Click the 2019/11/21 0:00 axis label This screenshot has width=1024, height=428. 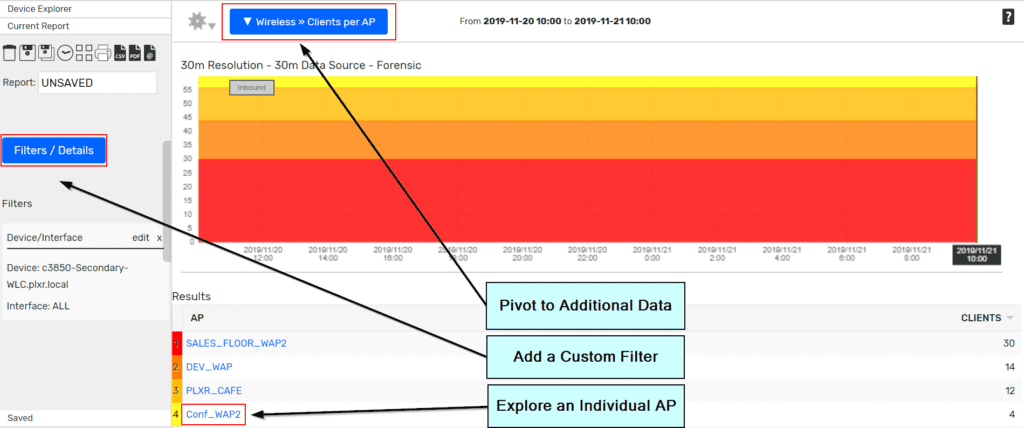pos(652,254)
